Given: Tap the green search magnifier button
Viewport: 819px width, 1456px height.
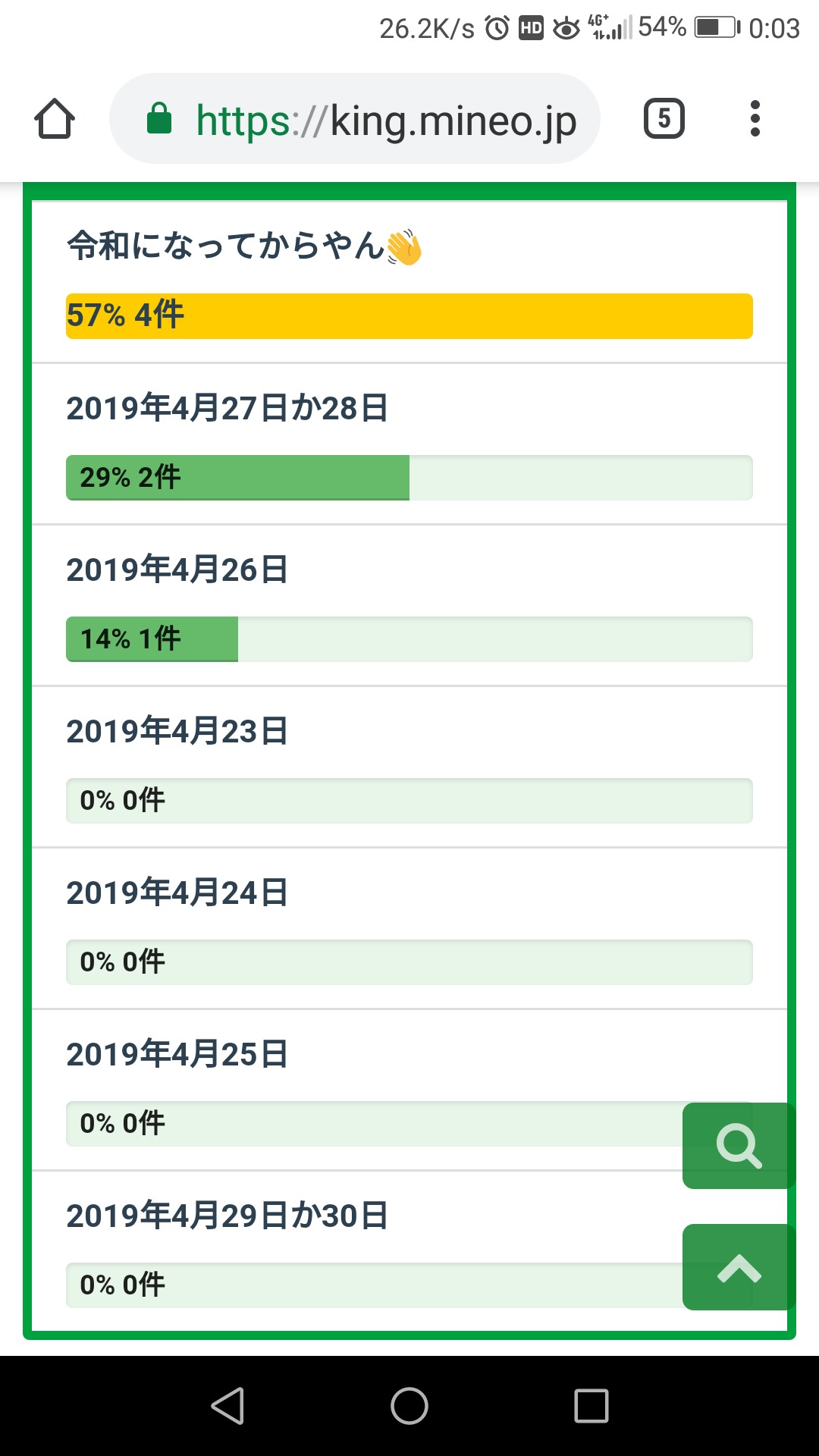Looking at the screenshot, I should (739, 1145).
